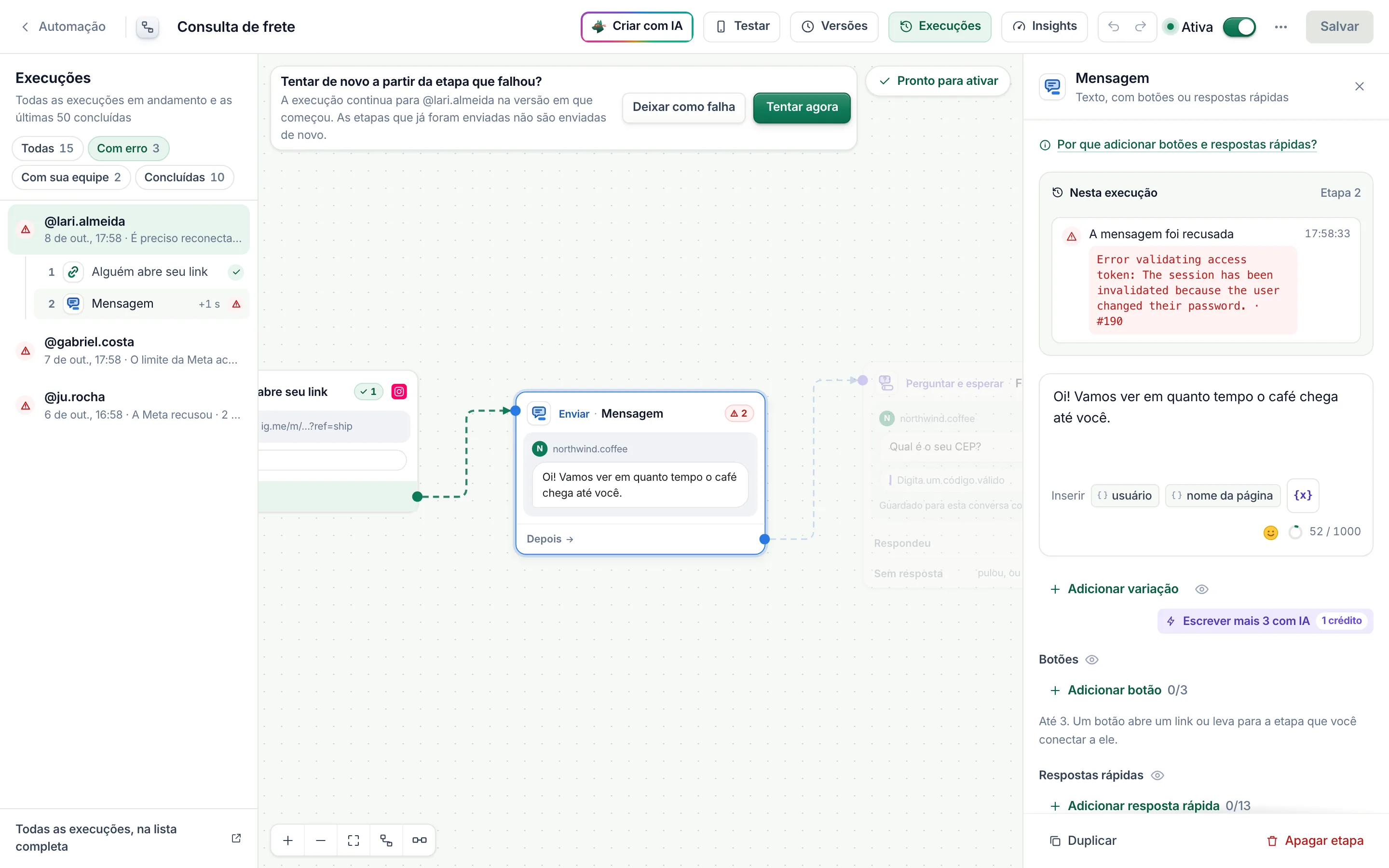Zoom in with the plus canvas icon
Viewport: 1389px width, 868px height.
(288, 841)
